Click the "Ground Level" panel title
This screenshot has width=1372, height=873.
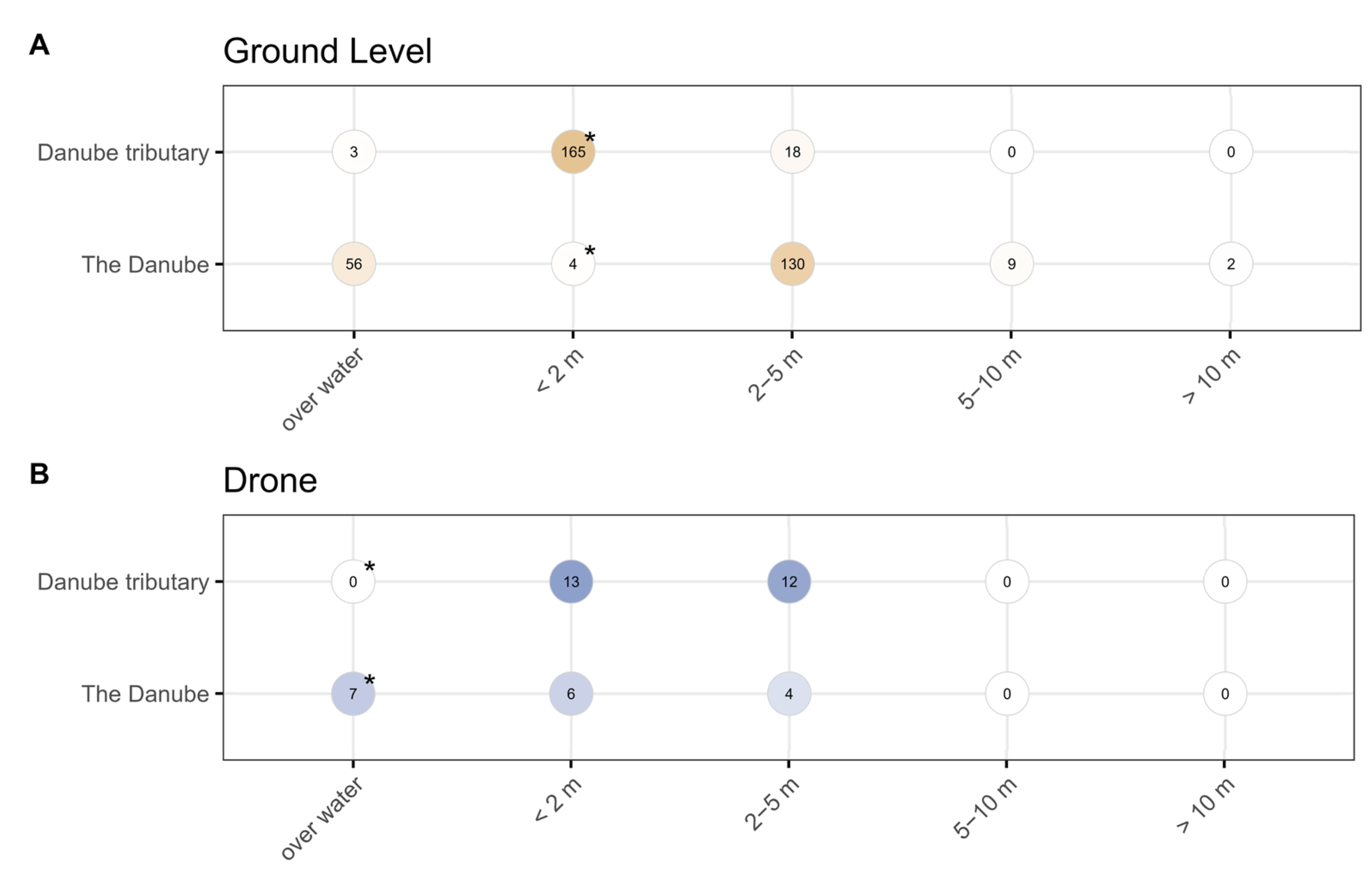click(x=327, y=51)
